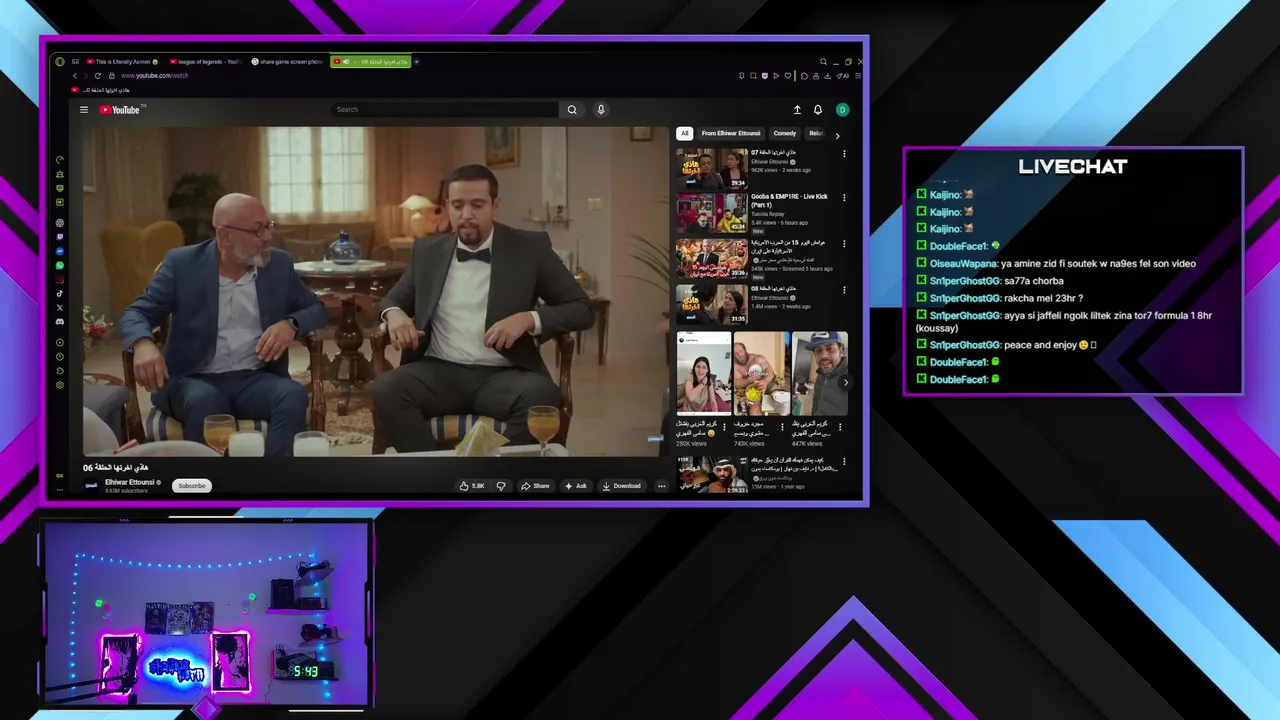The image size is (1280, 720).
Task: Open options for the 447K views Short
Action: coord(840,427)
